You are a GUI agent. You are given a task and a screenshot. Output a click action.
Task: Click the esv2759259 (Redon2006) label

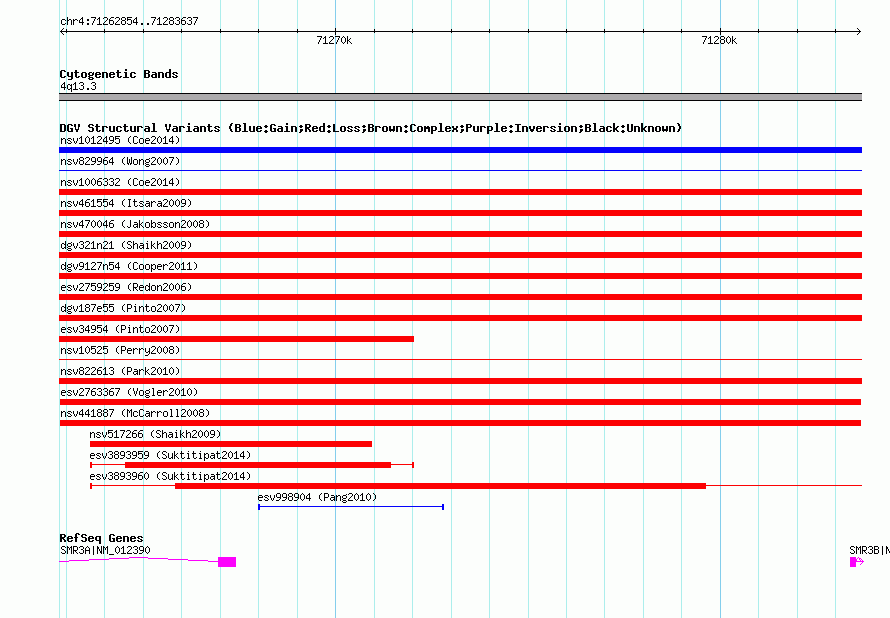click(x=126, y=287)
